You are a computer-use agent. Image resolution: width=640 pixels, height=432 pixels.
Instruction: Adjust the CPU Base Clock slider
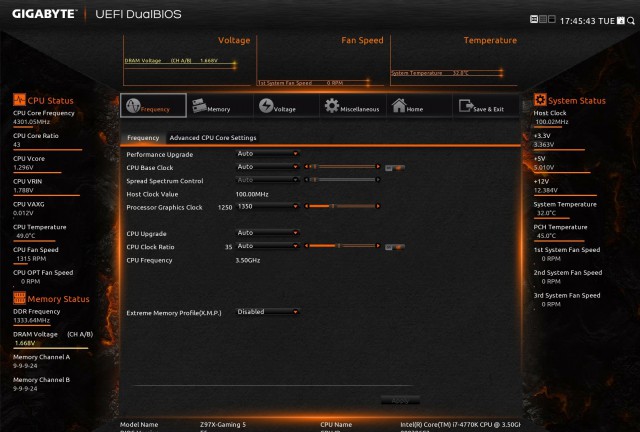tap(342, 167)
